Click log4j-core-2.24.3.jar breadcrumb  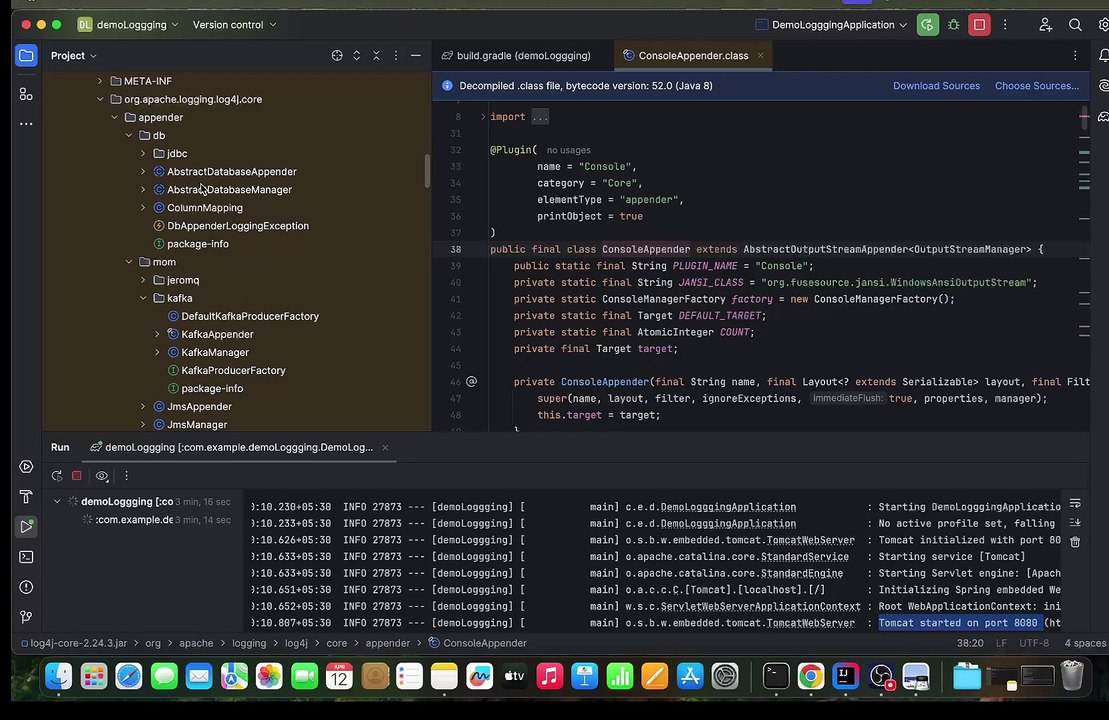coord(74,643)
